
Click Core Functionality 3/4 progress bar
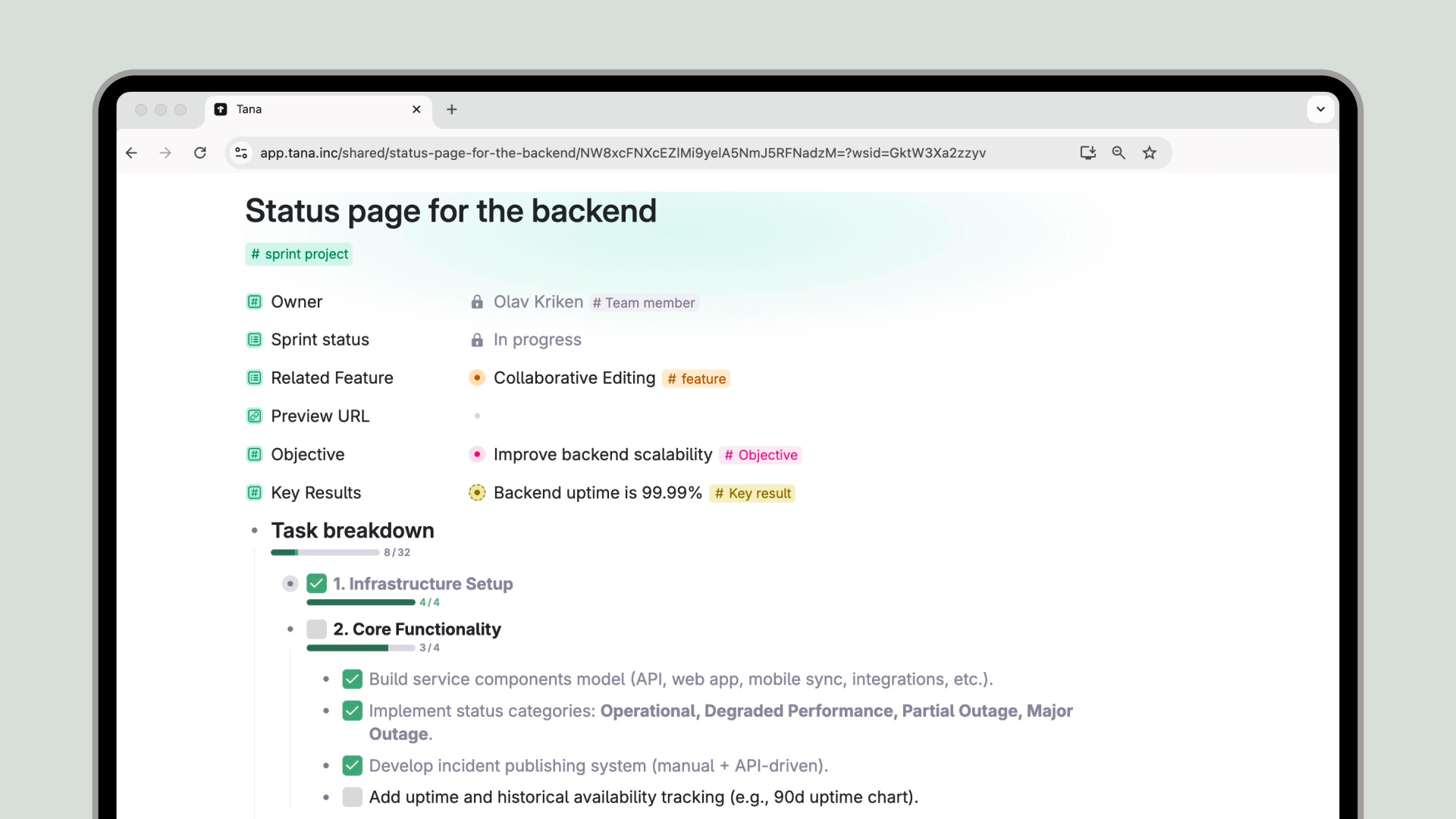click(x=361, y=648)
